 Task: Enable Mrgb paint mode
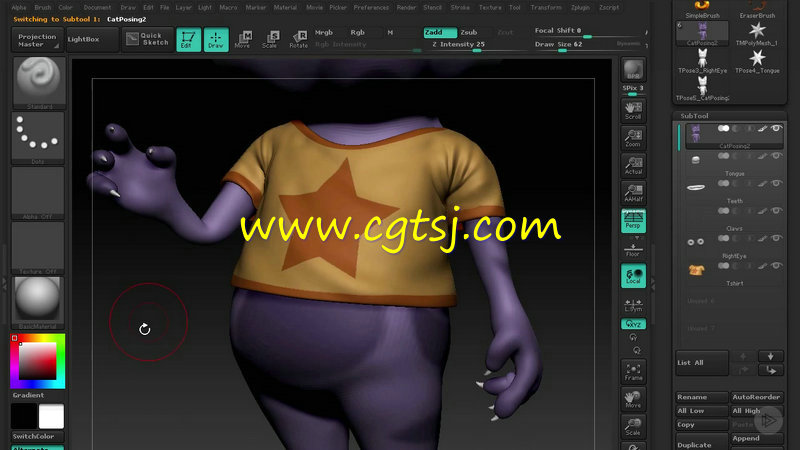click(x=323, y=32)
